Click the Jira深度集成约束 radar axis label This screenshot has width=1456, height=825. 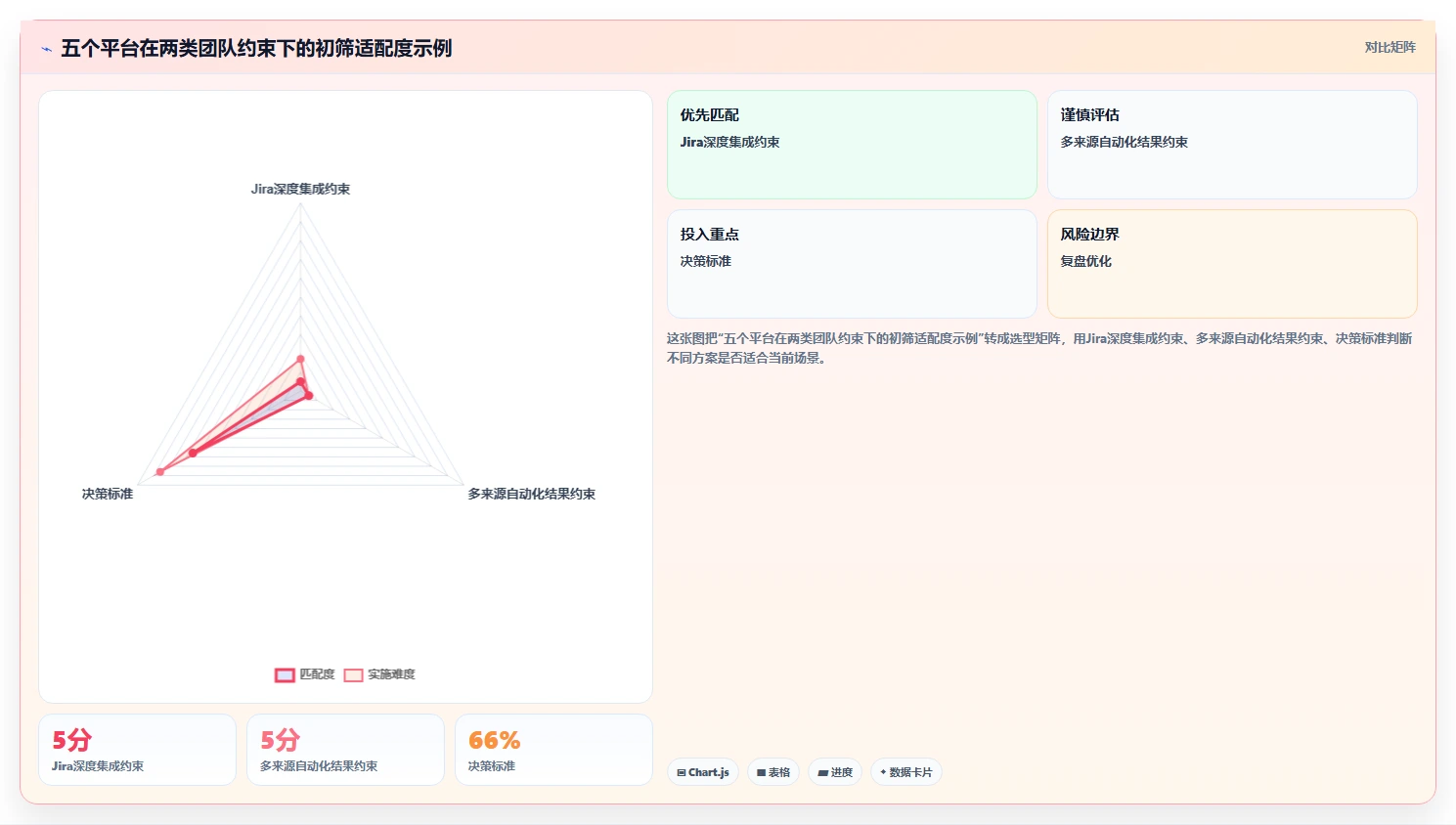click(x=300, y=189)
